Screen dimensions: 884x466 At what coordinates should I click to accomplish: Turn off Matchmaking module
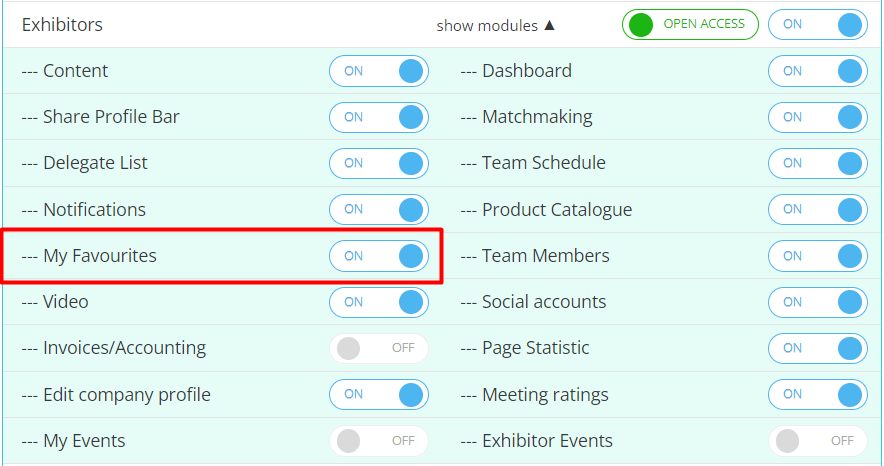817,117
